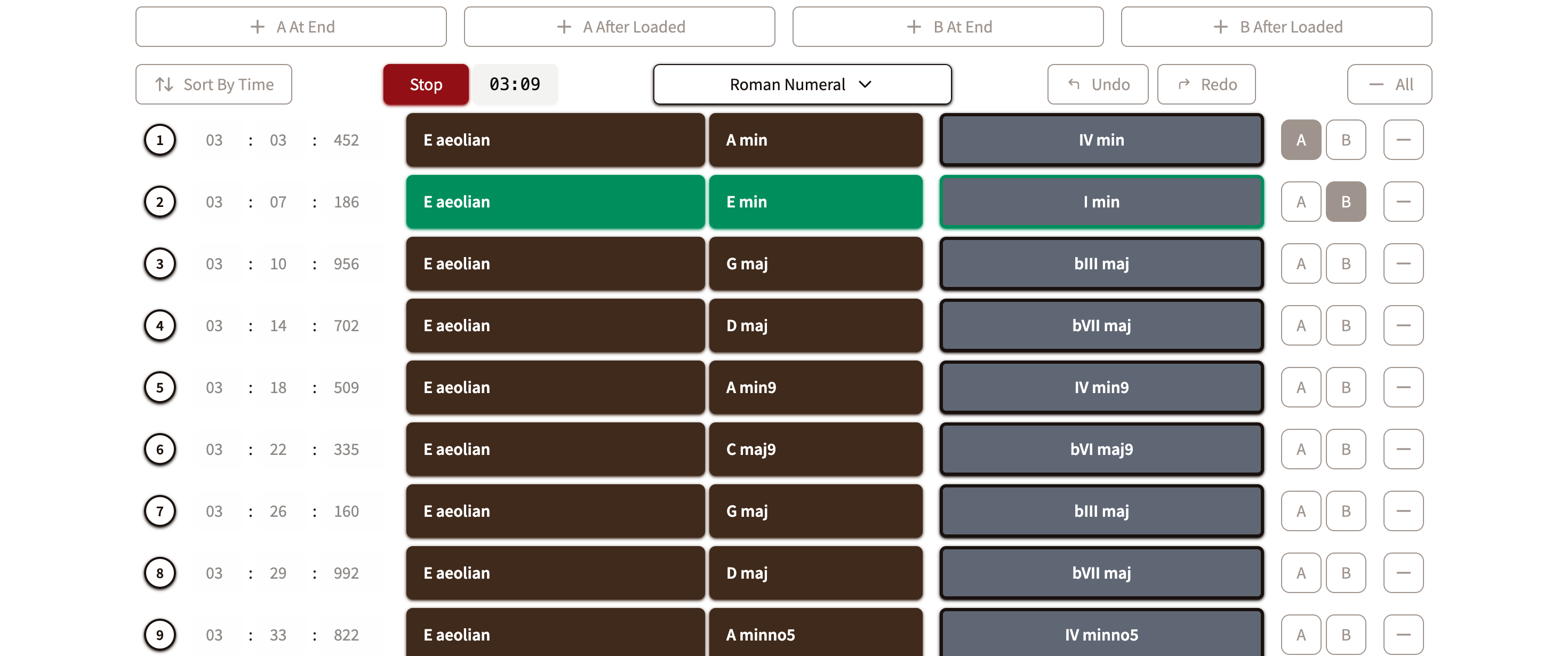
Task: Click the remove icon on row 9
Action: (x=1403, y=635)
